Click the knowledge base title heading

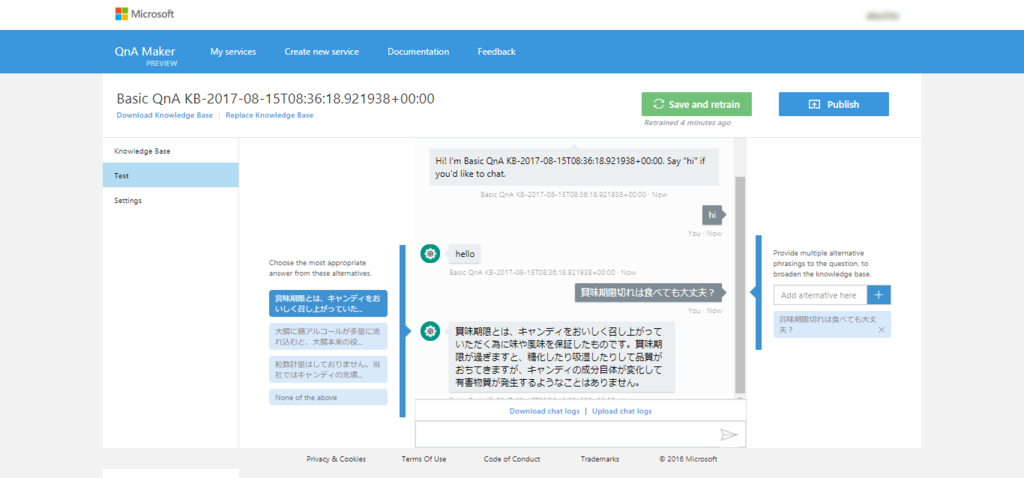coord(276,99)
